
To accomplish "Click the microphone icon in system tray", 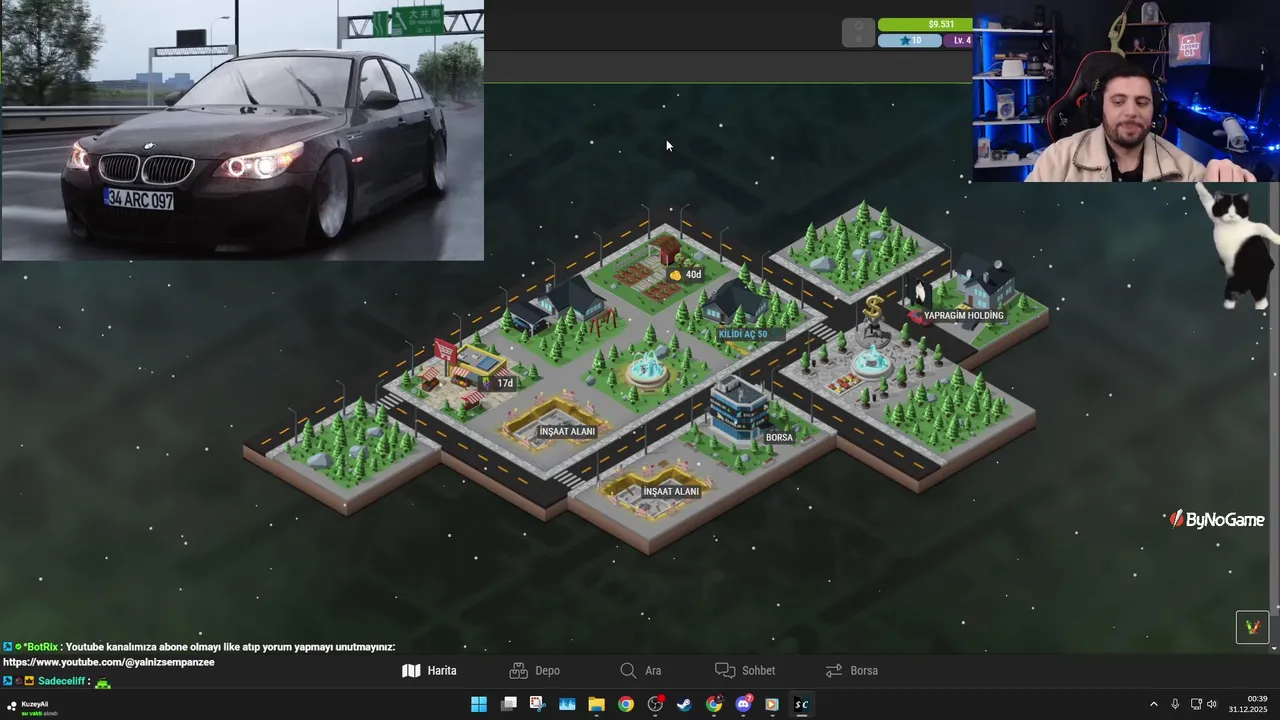I will pos(1175,704).
